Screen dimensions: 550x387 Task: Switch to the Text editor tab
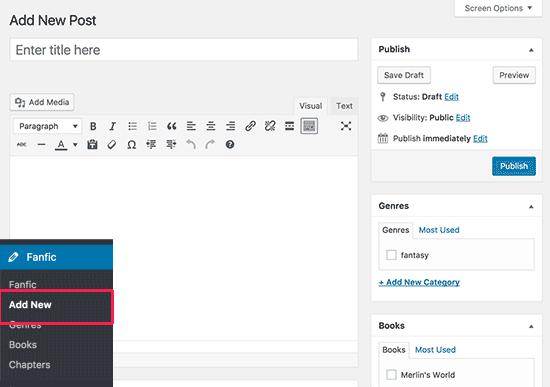tap(344, 106)
